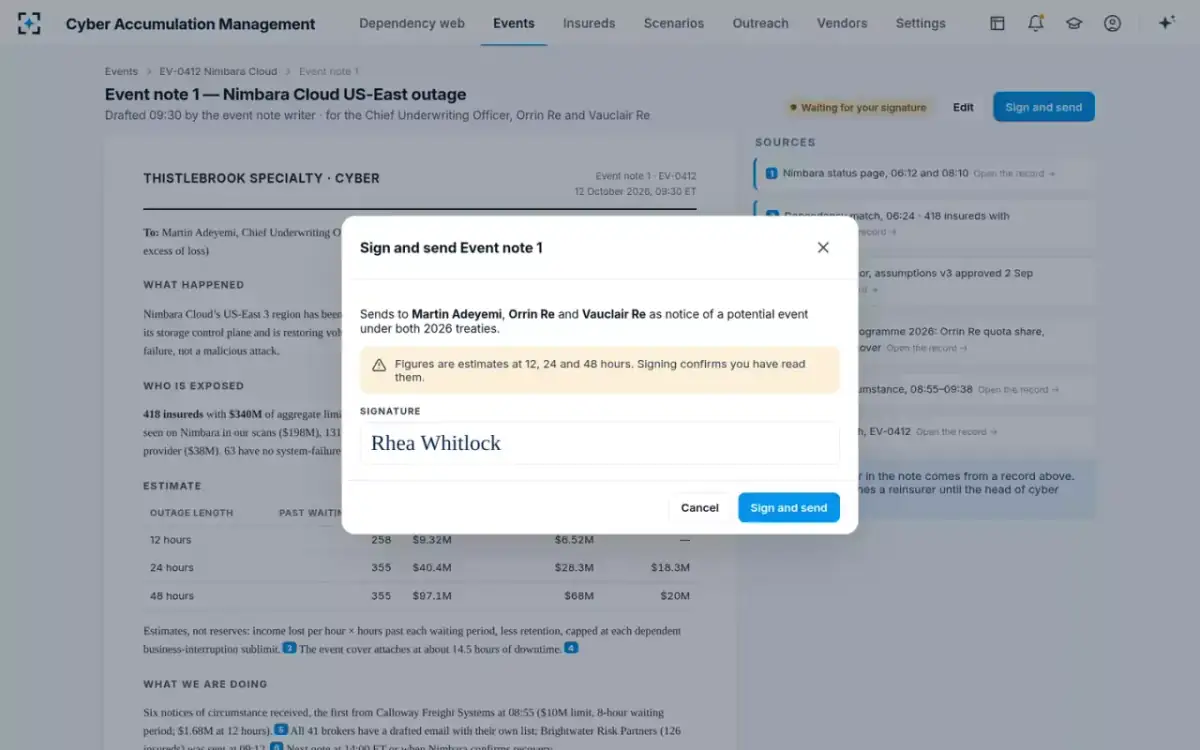This screenshot has width=1200, height=750.
Task: Click the '$6.52M' table cell
Action: [574, 540]
